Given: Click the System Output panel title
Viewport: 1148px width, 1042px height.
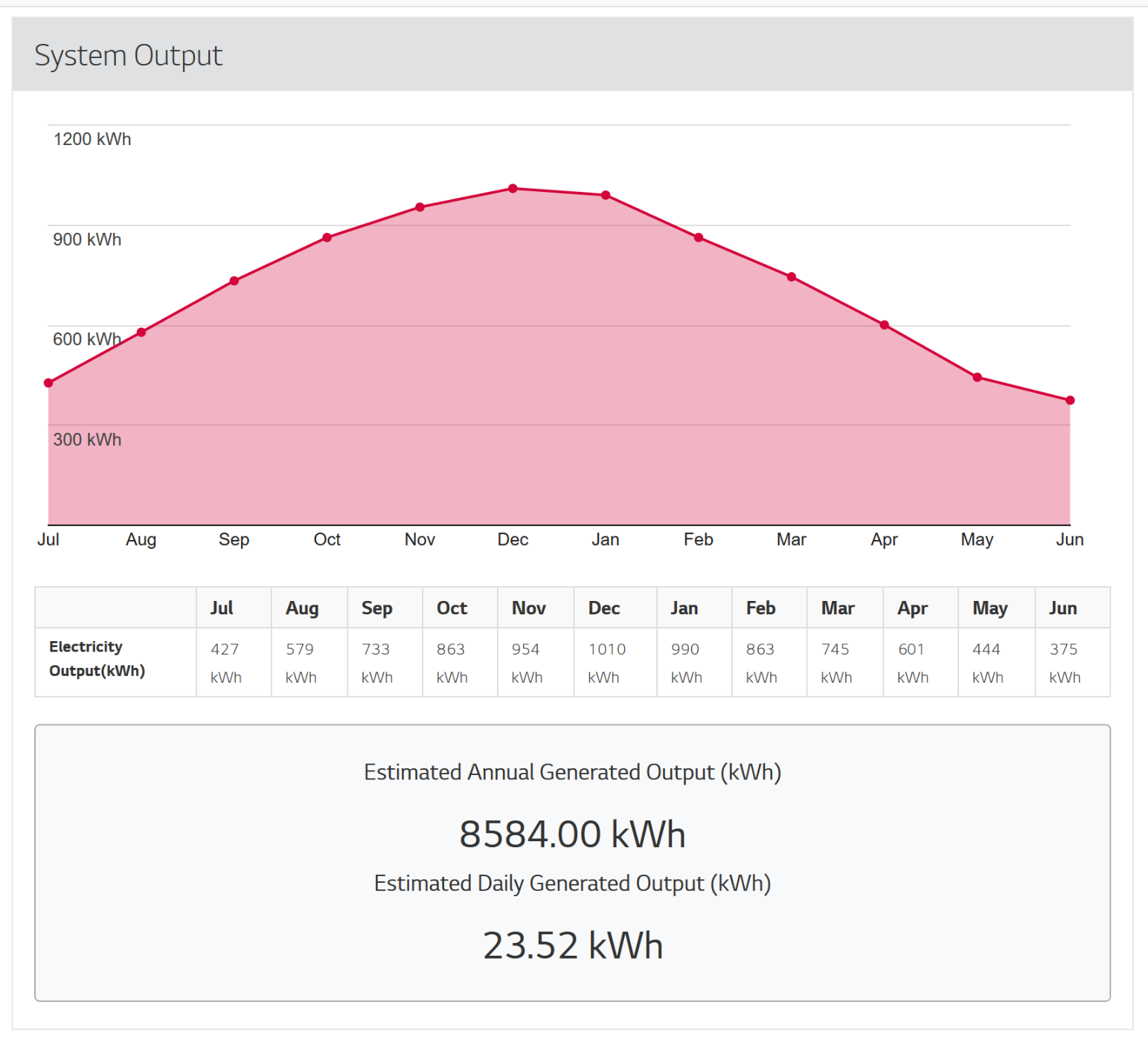Looking at the screenshot, I should (x=129, y=54).
